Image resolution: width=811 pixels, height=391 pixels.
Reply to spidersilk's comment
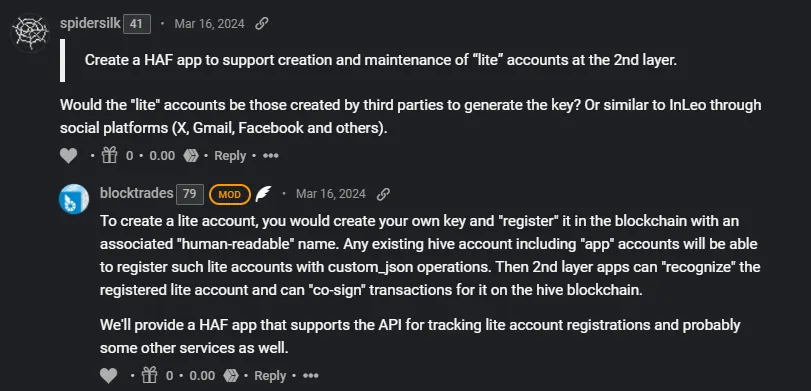coord(230,156)
